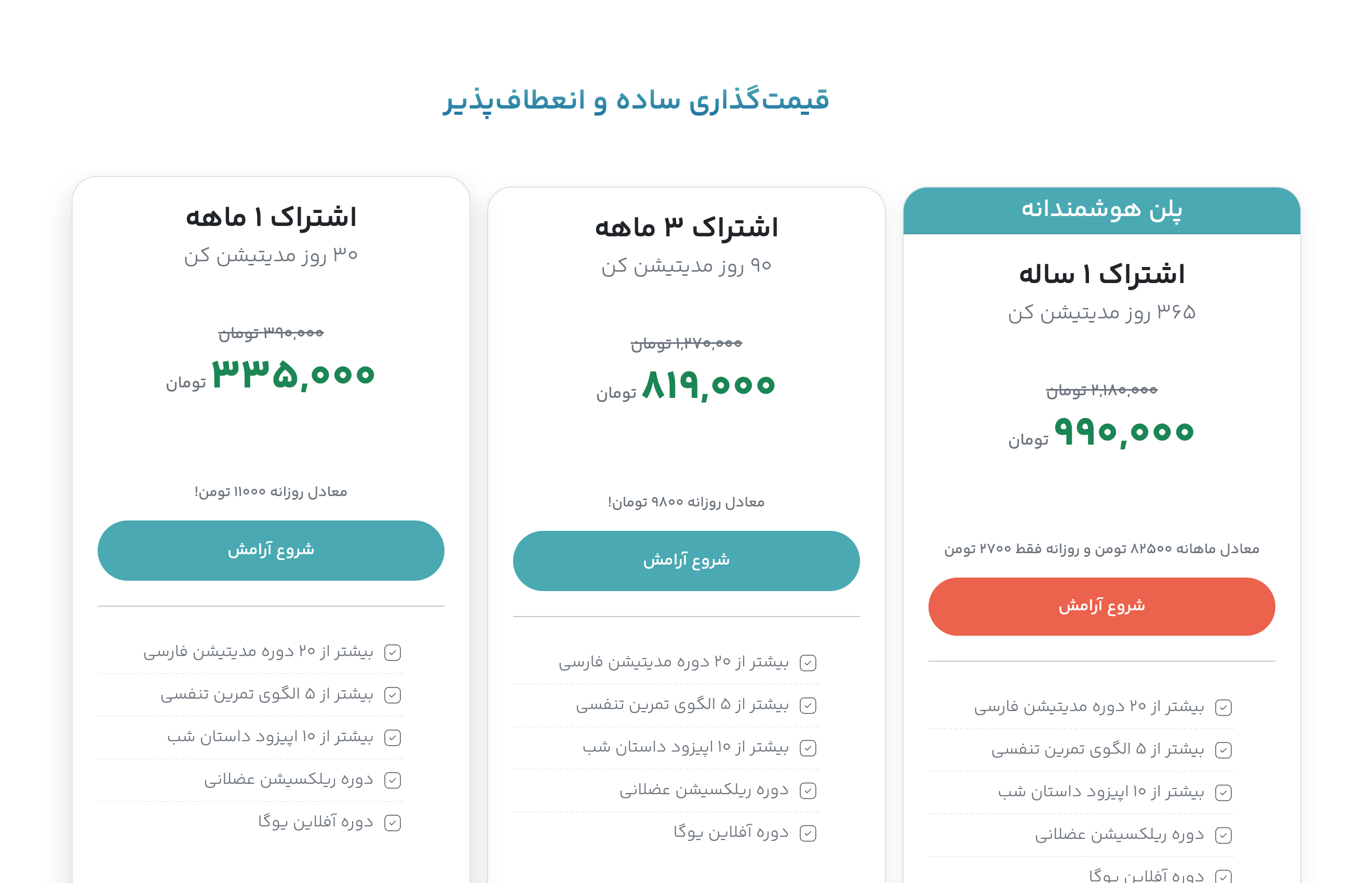Click check icon for Persian meditation courses, 1-year card
This screenshot has width=1372, height=883.
(1223, 707)
